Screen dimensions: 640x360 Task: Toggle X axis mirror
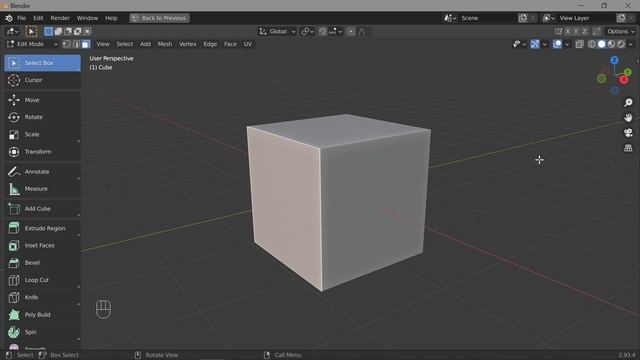tap(567, 31)
